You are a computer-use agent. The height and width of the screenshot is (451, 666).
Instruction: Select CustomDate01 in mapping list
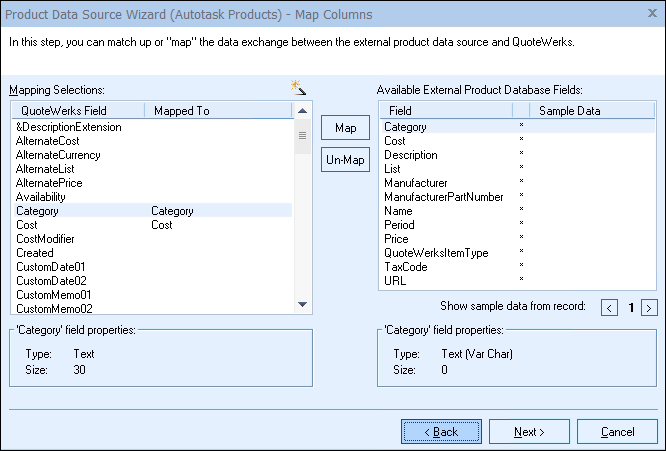[51, 268]
